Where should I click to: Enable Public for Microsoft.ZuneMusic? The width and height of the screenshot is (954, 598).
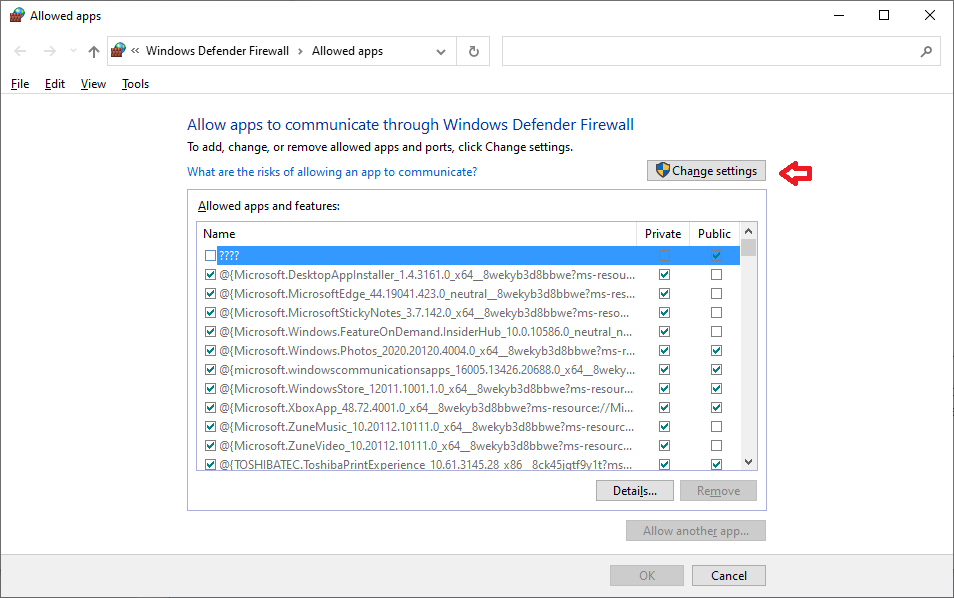point(716,427)
